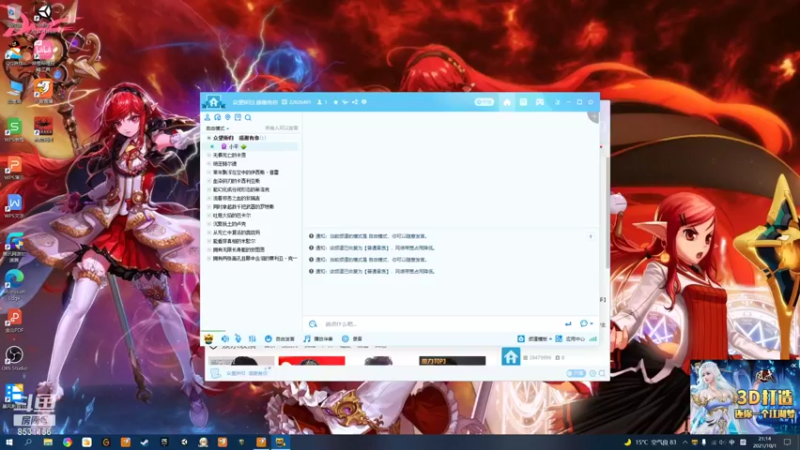Click the taskbar clock
The width and height of the screenshot is (800, 450).
(765, 442)
